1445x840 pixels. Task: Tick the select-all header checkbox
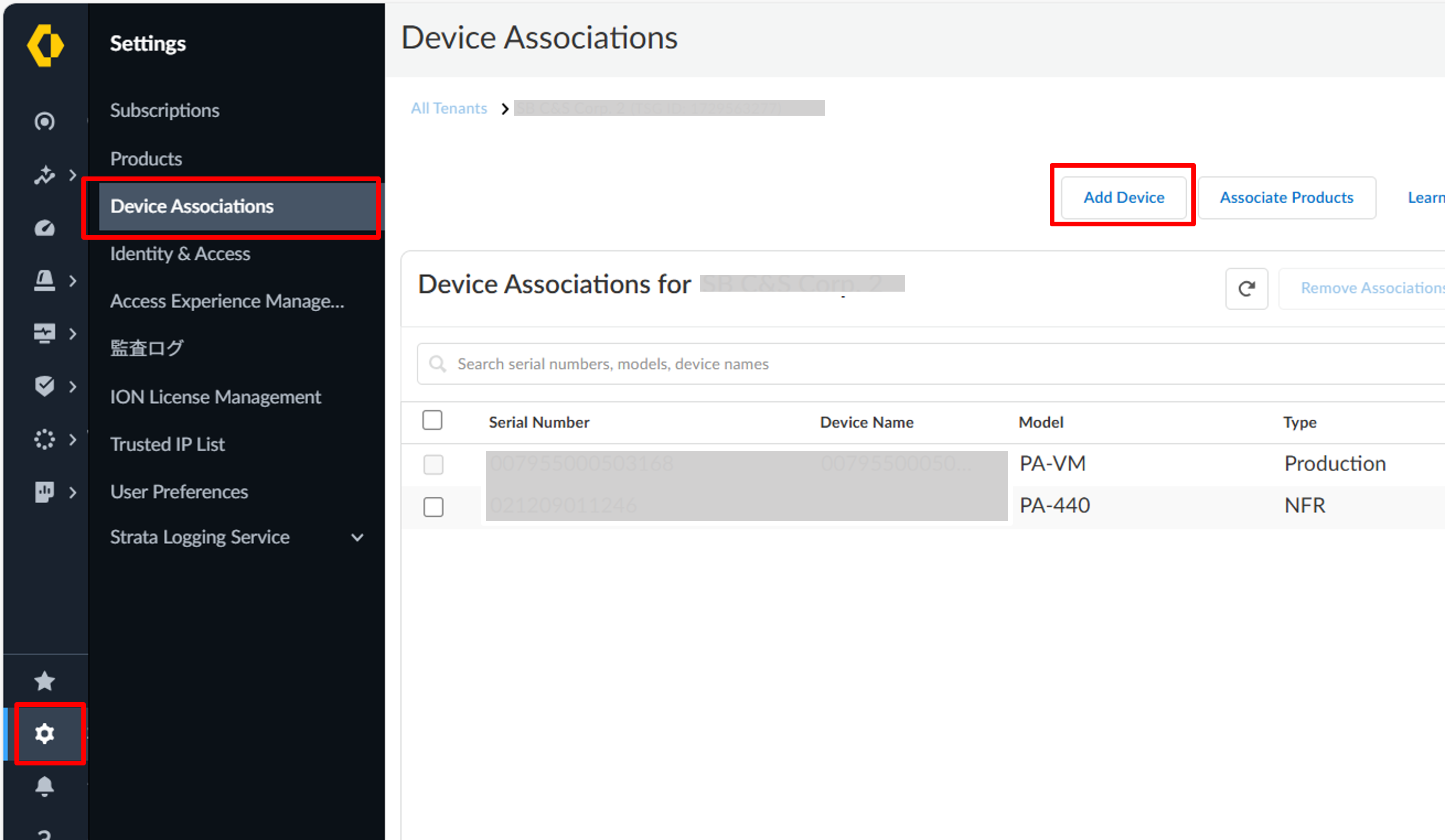[432, 420]
